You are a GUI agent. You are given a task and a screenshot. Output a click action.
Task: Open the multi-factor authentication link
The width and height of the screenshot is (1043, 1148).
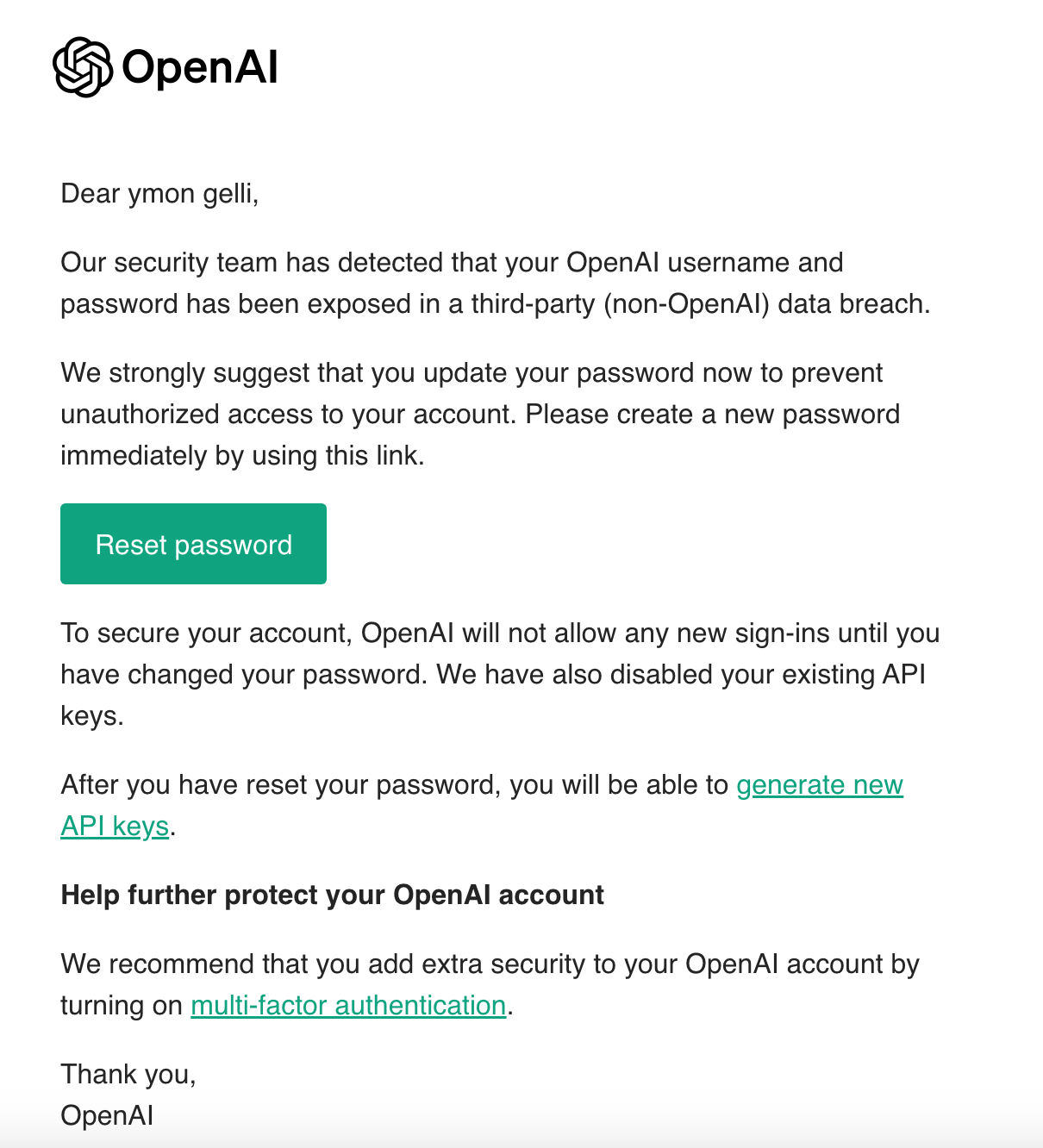(x=348, y=1006)
